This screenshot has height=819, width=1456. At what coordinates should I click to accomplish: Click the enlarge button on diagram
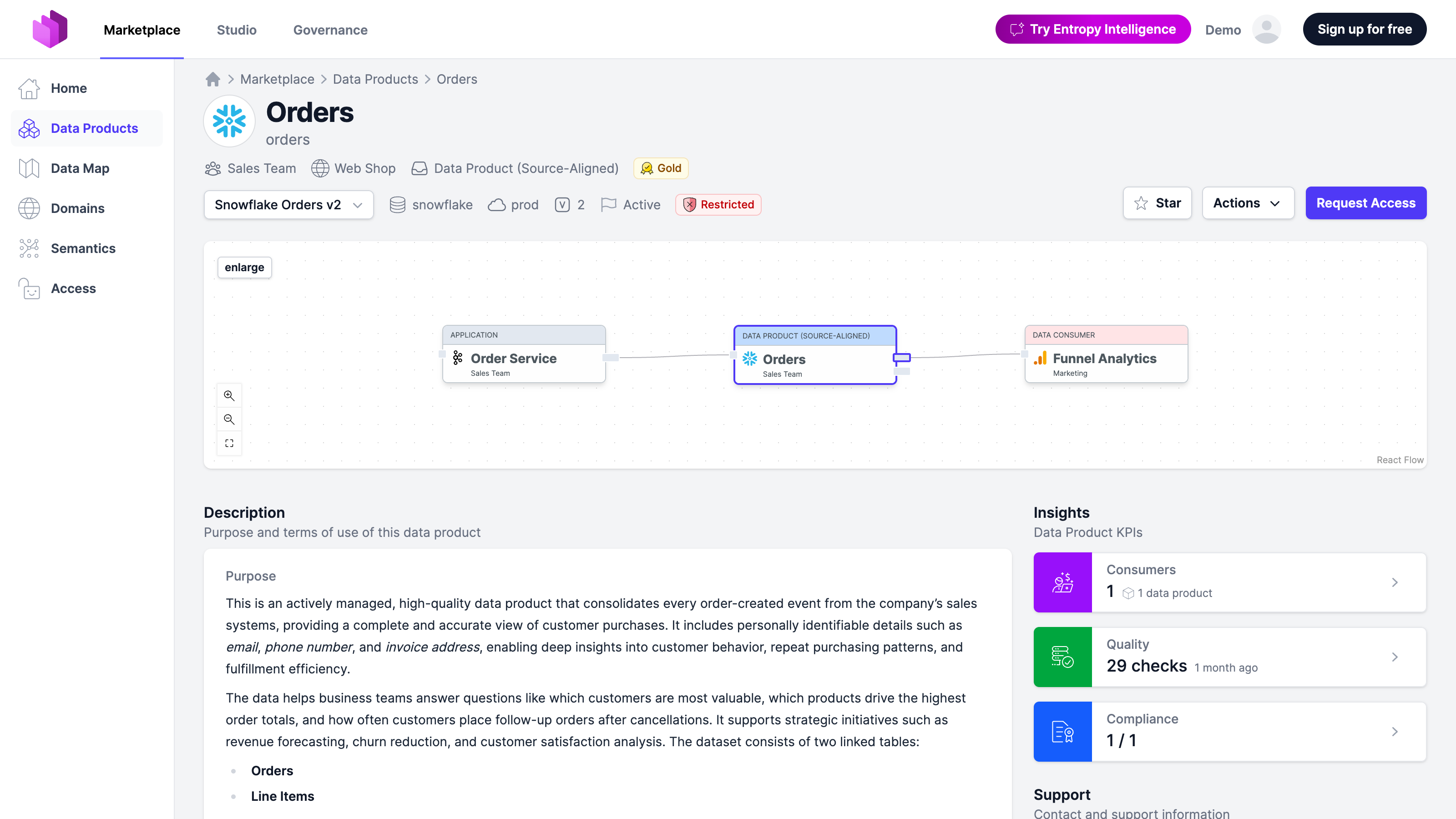244,268
